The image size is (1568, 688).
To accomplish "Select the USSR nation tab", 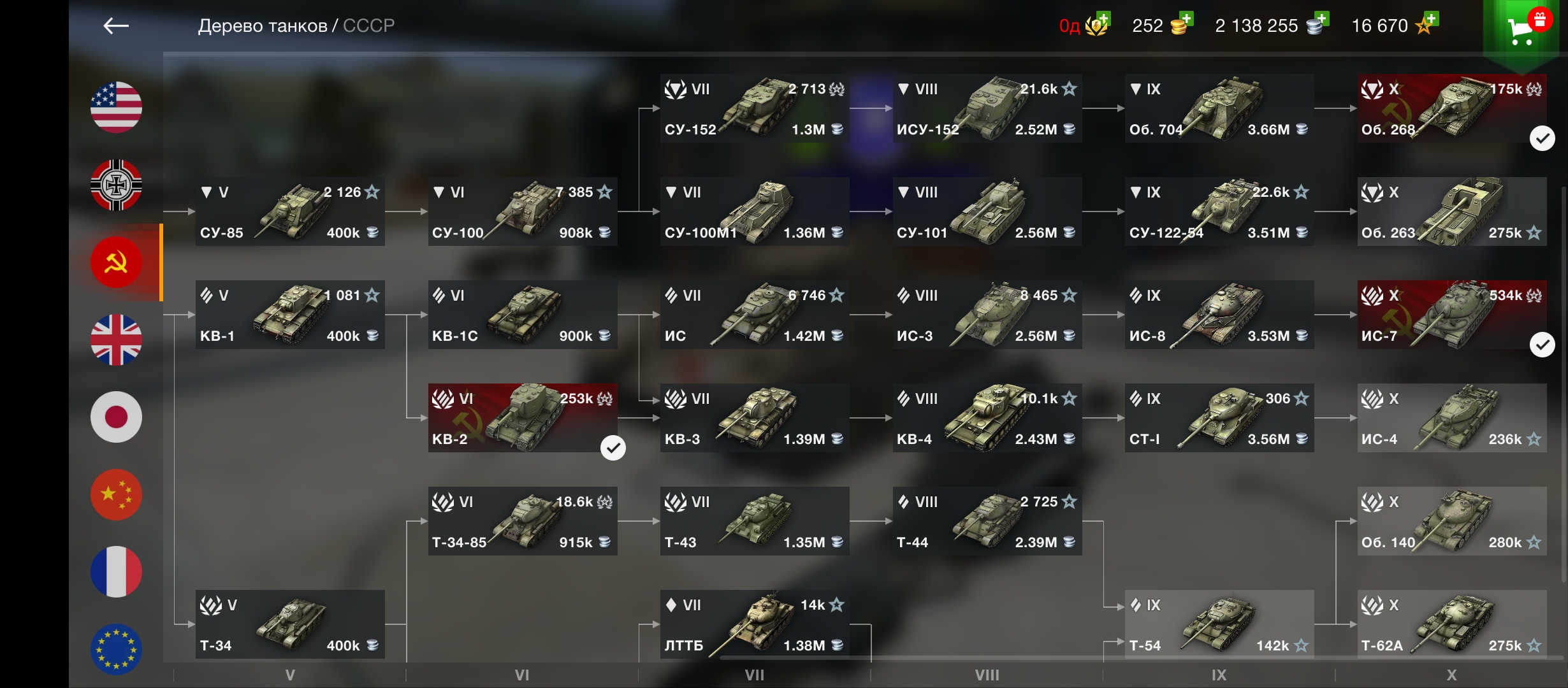I will click(116, 262).
